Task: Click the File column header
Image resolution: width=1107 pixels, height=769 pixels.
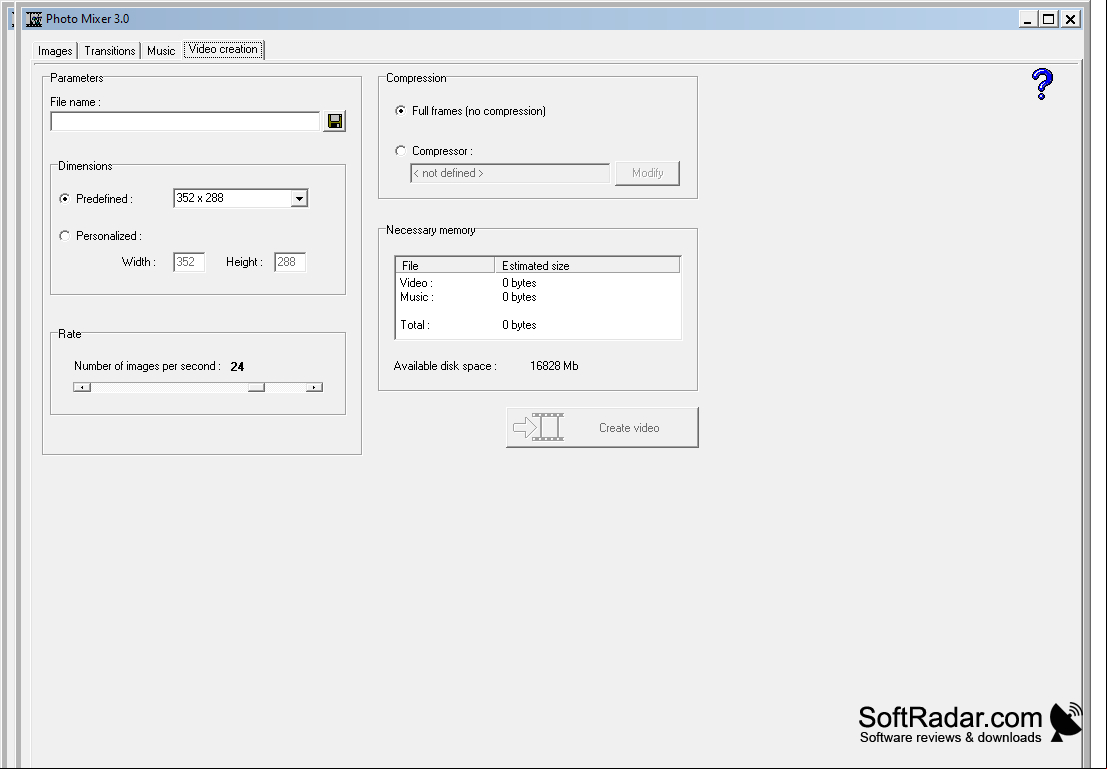Action: [x=445, y=266]
